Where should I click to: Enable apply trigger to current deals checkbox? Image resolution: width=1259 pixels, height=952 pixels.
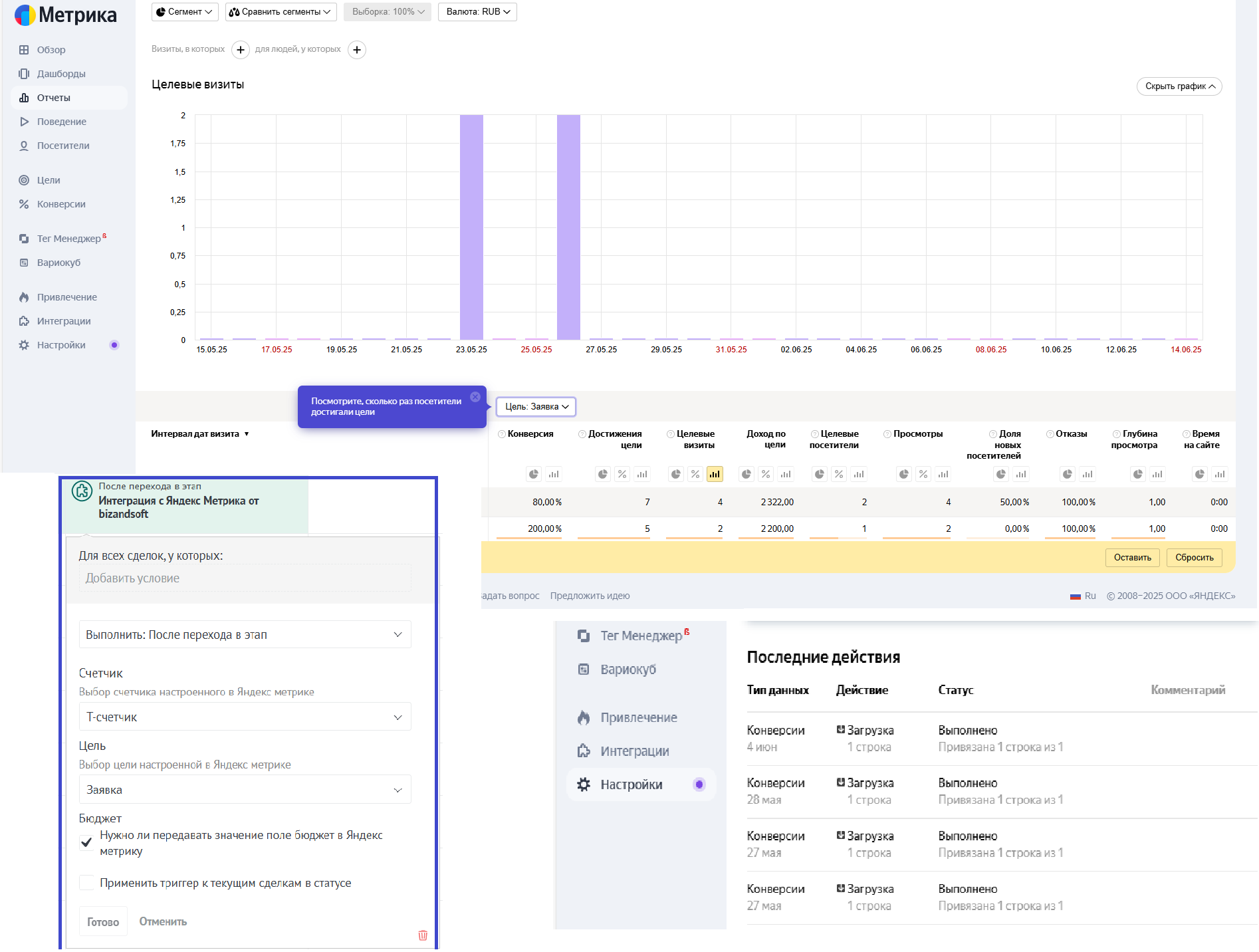point(86,883)
